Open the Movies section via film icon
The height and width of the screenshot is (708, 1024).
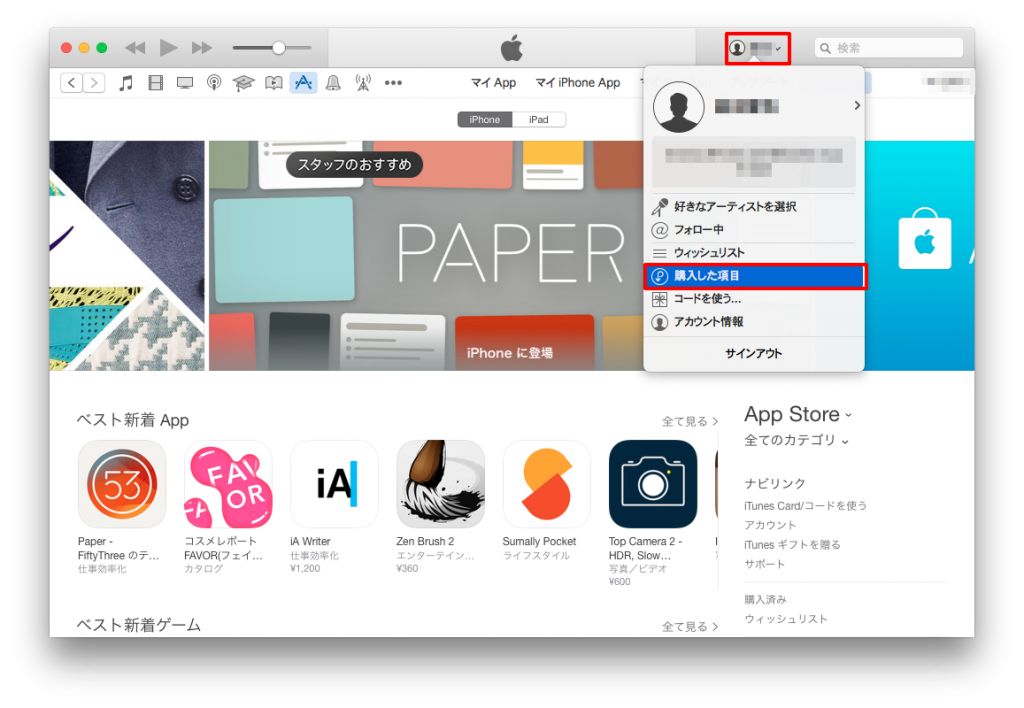(155, 83)
